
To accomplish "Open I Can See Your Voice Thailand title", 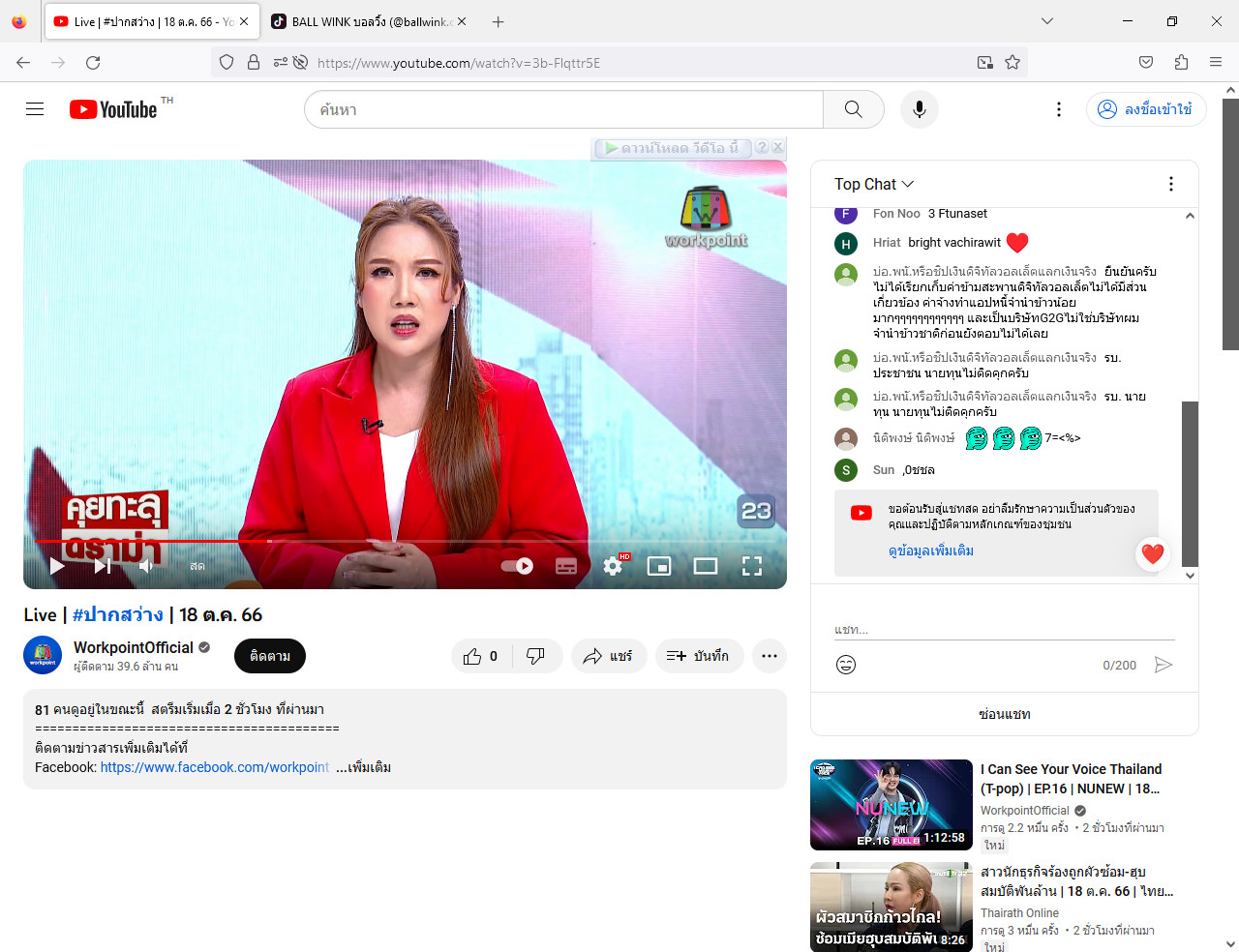I will 1072,779.
